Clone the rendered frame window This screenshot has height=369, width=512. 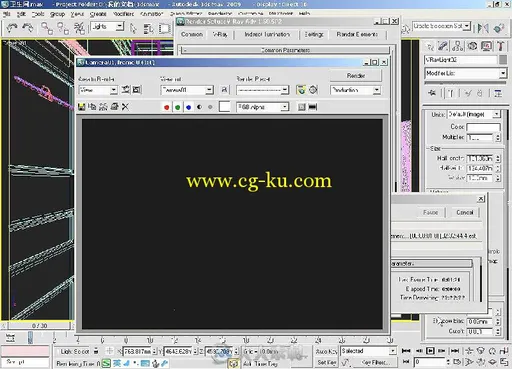click(x=103, y=107)
